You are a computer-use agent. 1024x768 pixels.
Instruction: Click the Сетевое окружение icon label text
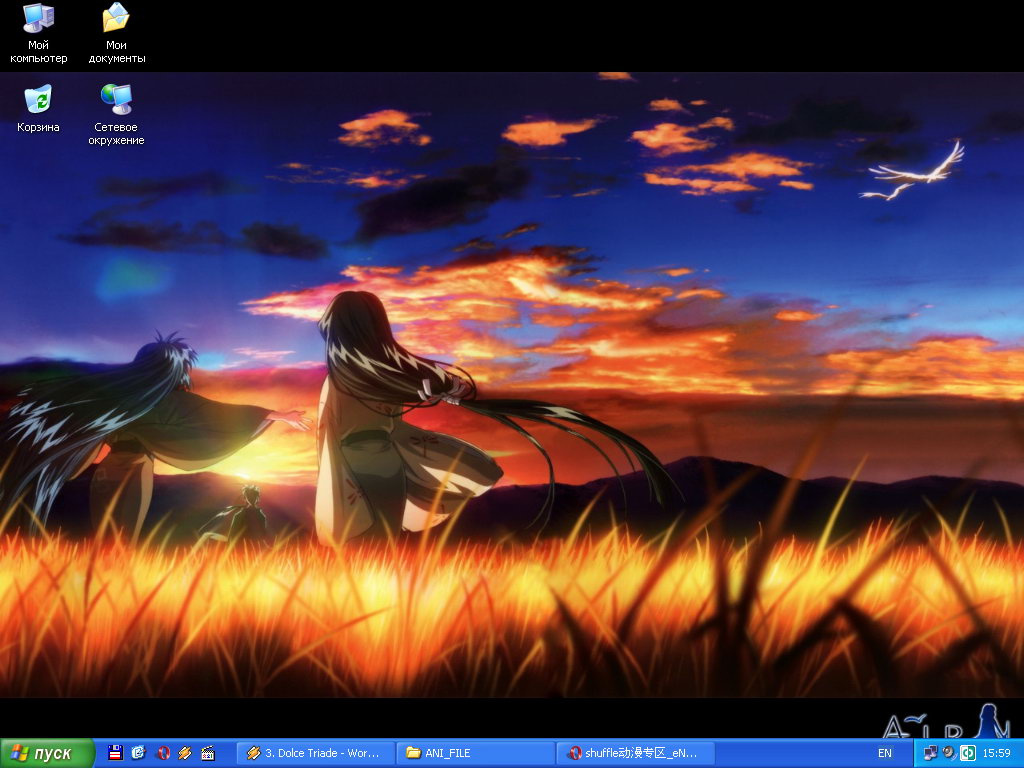(118, 134)
